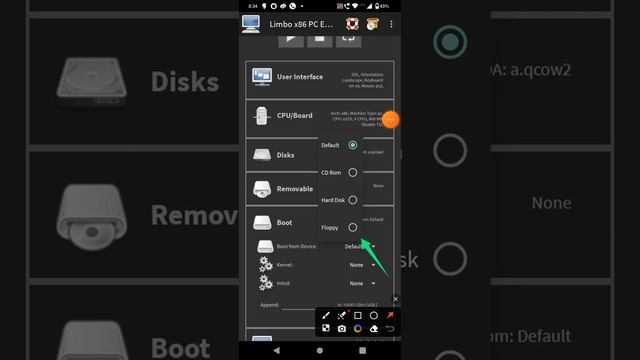The image size is (640, 360).
Task: Select the Default boot device radio
Action: (353, 145)
